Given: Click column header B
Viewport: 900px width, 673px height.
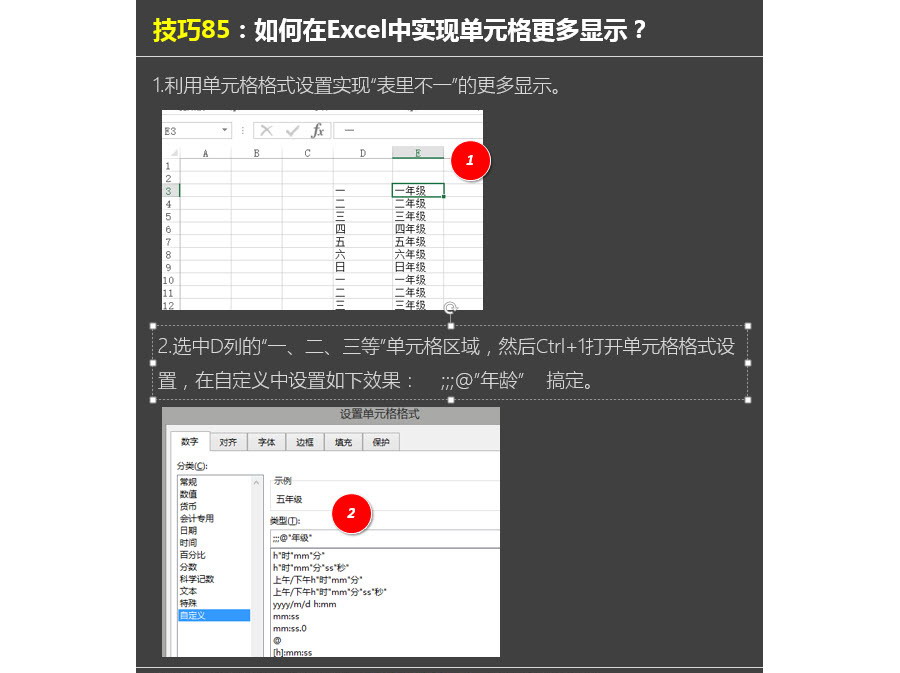Looking at the screenshot, I should 257,153.
